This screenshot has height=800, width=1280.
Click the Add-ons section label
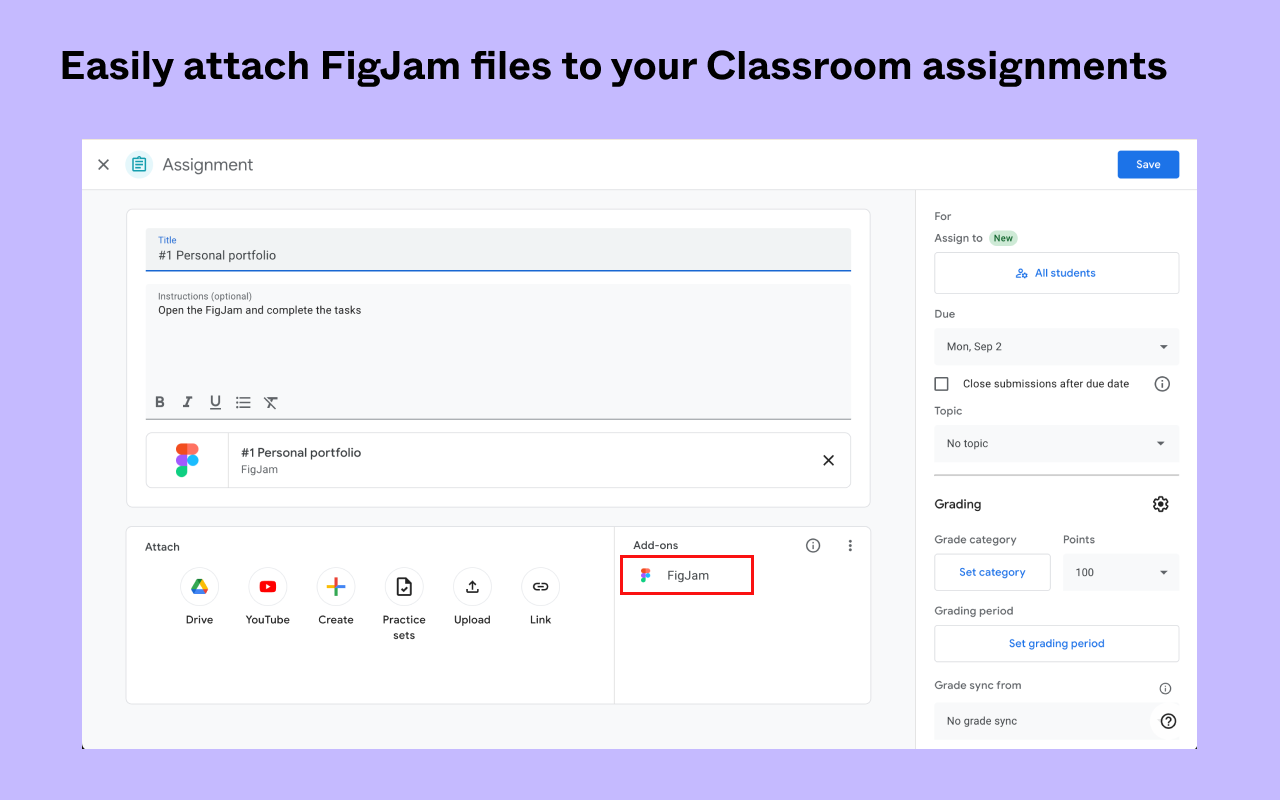point(655,545)
